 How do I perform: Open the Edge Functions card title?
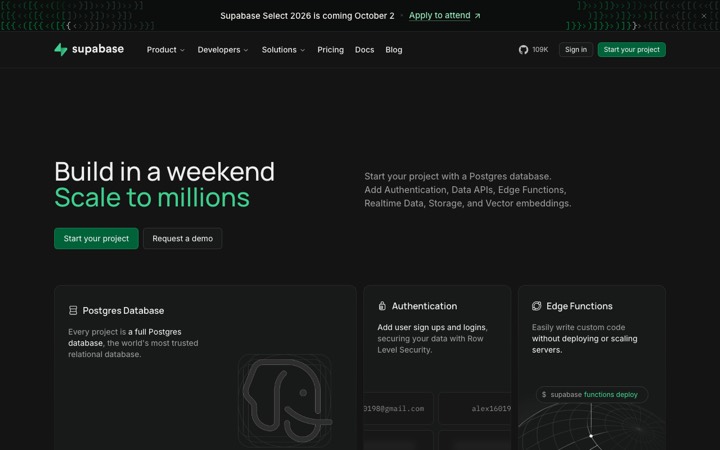click(579, 306)
